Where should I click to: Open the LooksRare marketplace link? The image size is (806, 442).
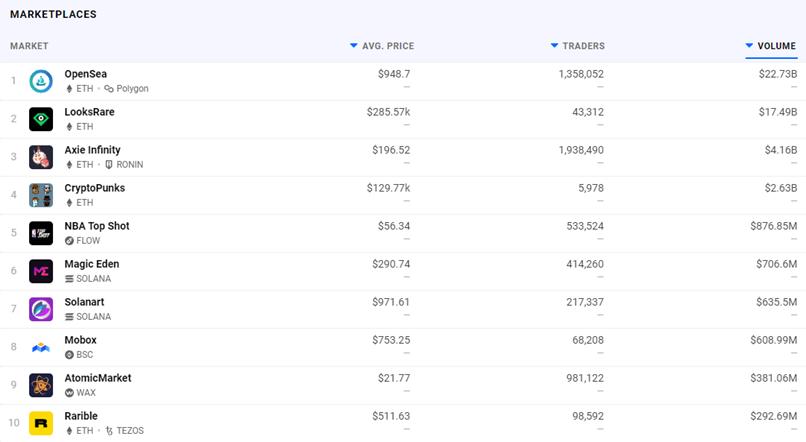tap(89, 112)
